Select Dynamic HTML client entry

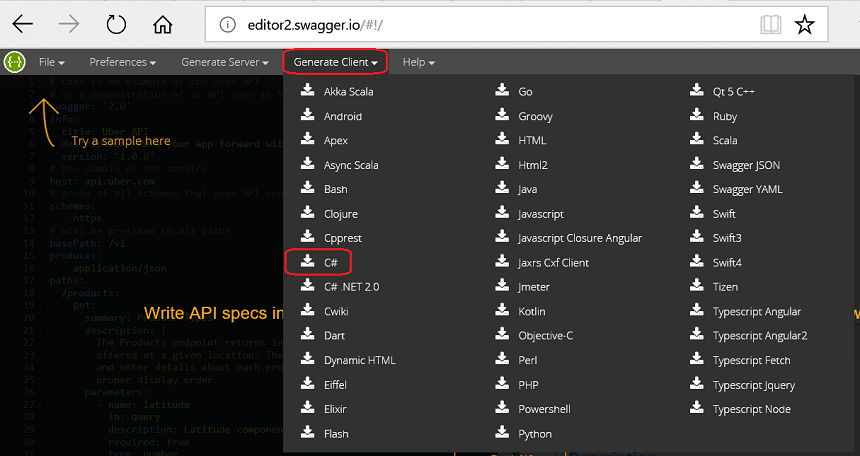[x=360, y=361]
